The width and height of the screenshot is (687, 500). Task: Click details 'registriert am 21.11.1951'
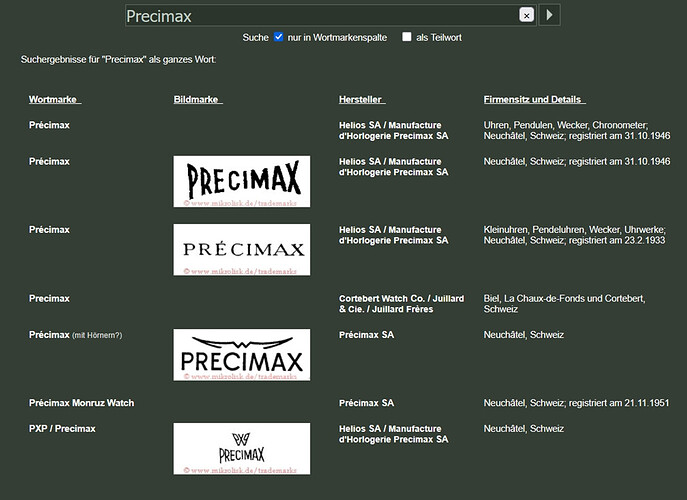pos(619,403)
